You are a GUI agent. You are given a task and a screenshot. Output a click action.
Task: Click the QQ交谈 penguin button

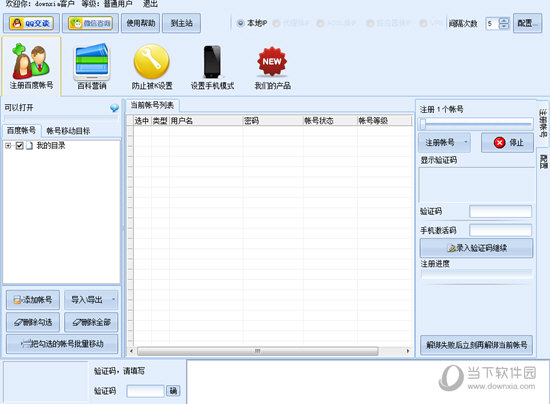32,23
